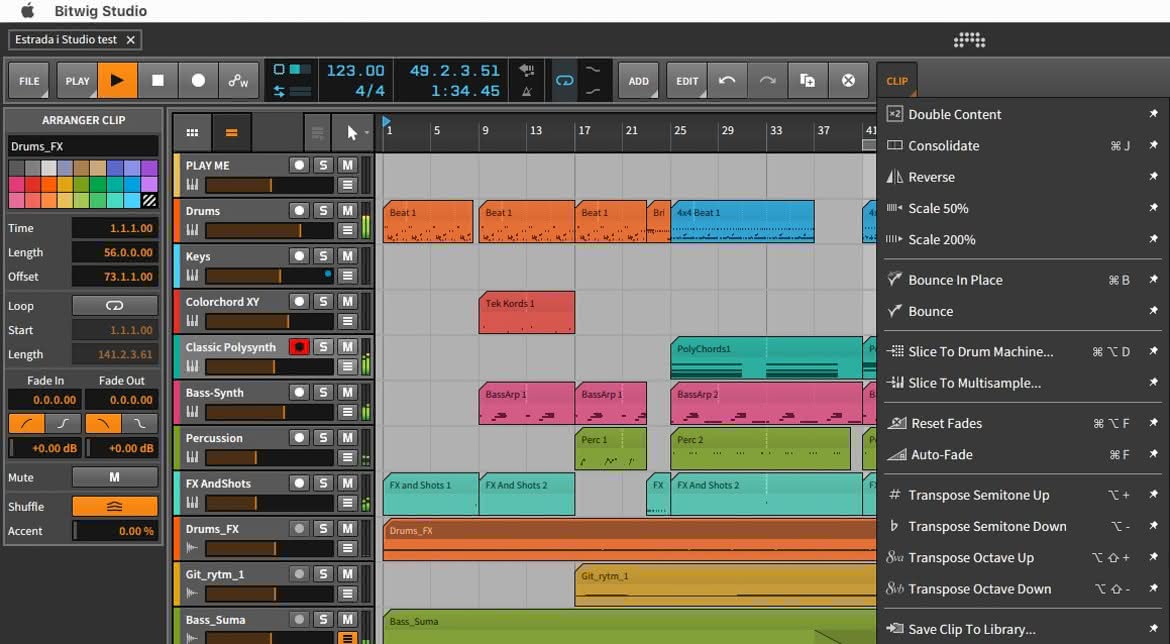Click the duplicate icon in toolbar
This screenshot has height=644, width=1170.
(x=807, y=81)
